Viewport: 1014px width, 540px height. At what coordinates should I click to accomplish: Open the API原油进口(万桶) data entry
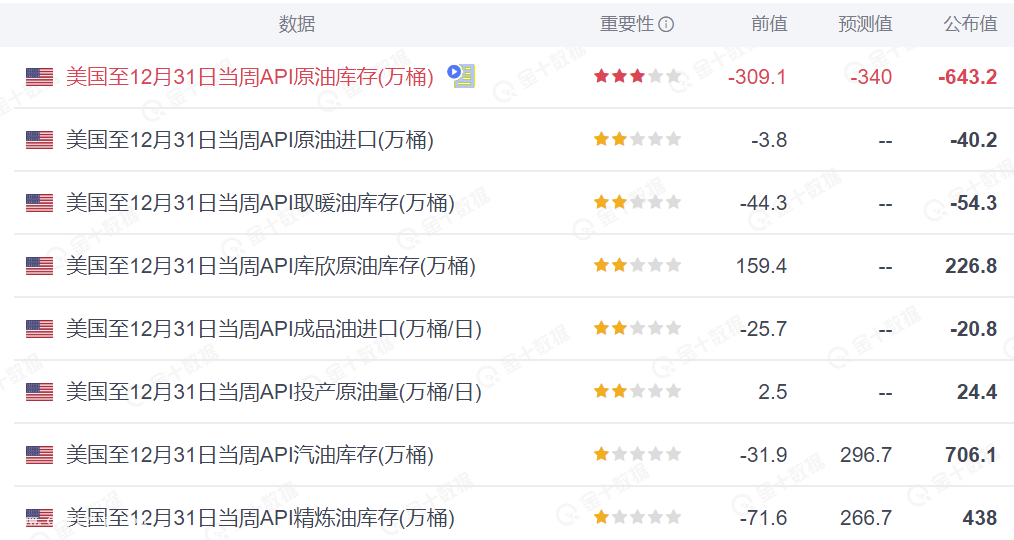pos(249,140)
